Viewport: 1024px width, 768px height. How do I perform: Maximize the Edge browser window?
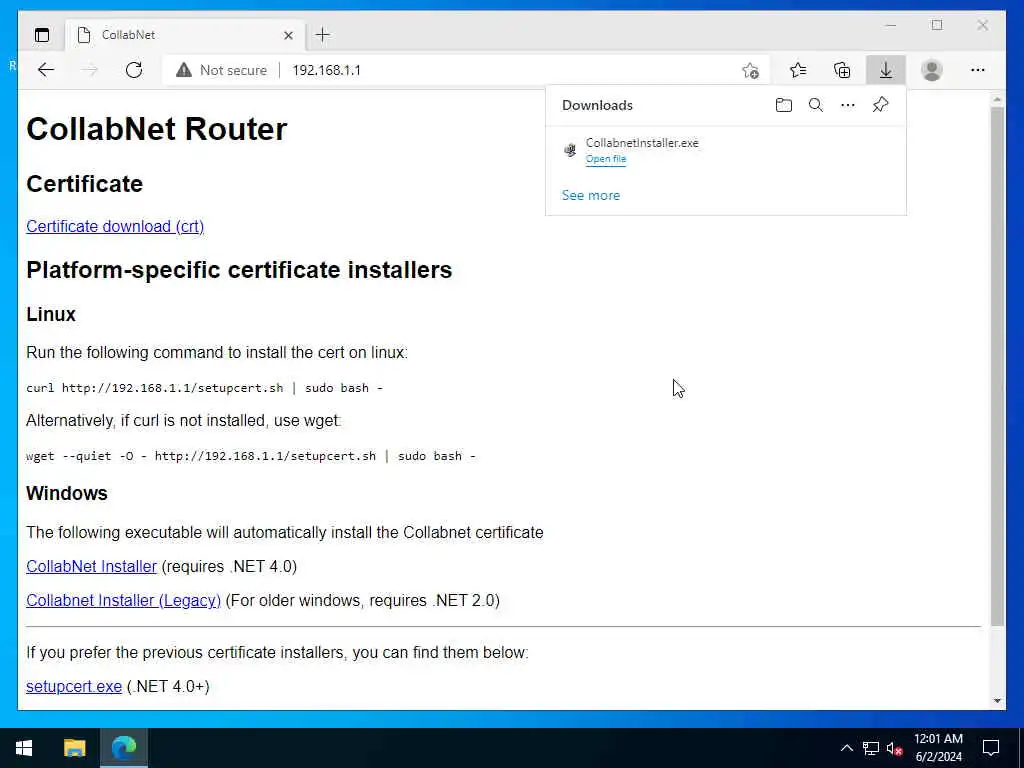pyautogui.click(x=937, y=25)
